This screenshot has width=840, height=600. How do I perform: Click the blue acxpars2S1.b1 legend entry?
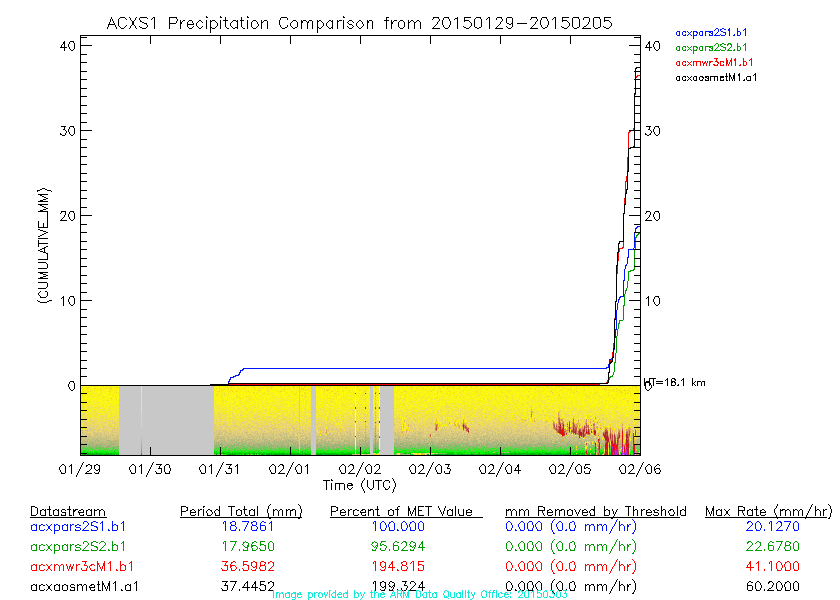pyautogui.click(x=711, y=33)
